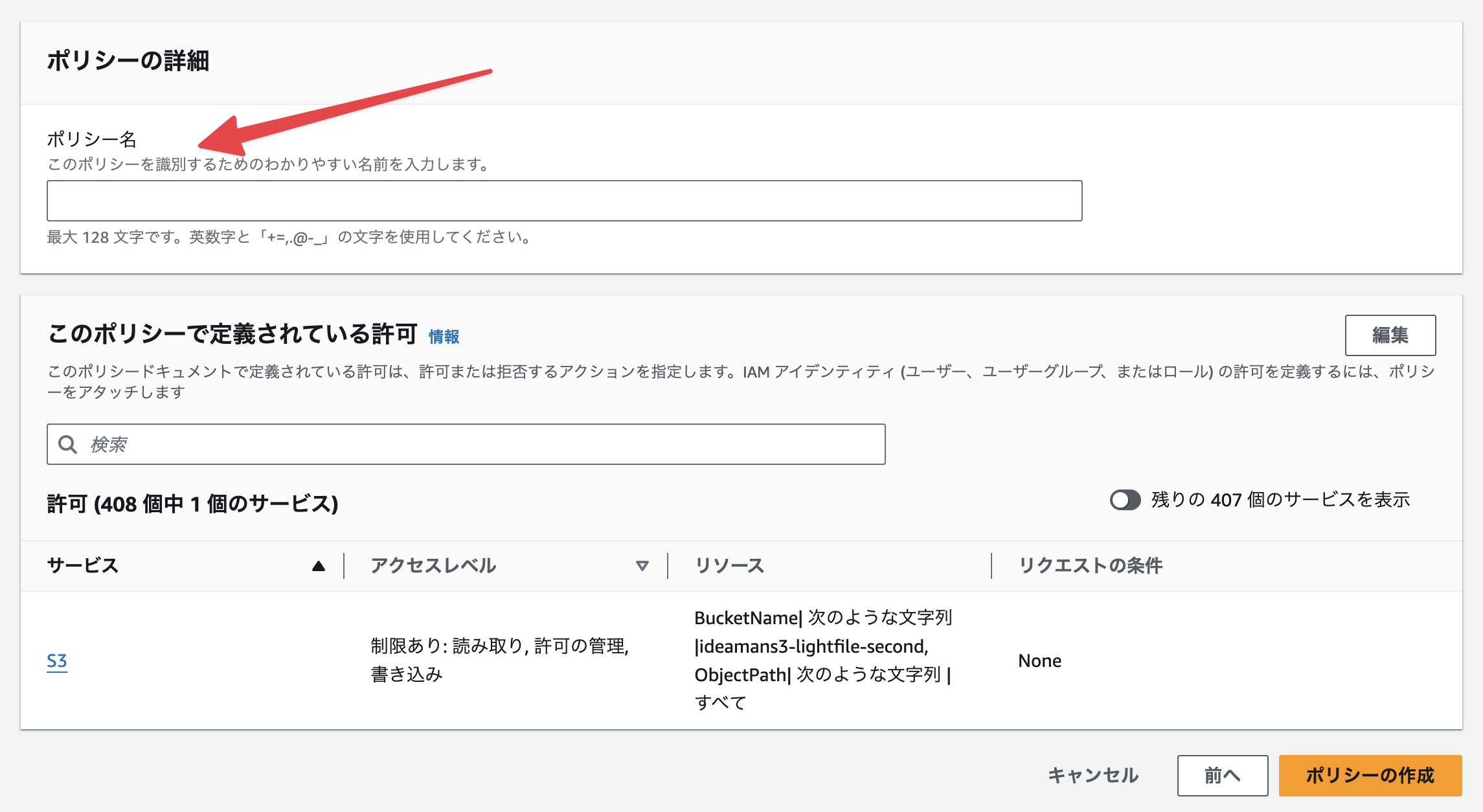Click the サービス column sort triangle
Image resolution: width=1483 pixels, height=812 pixels.
coord(317,565)
